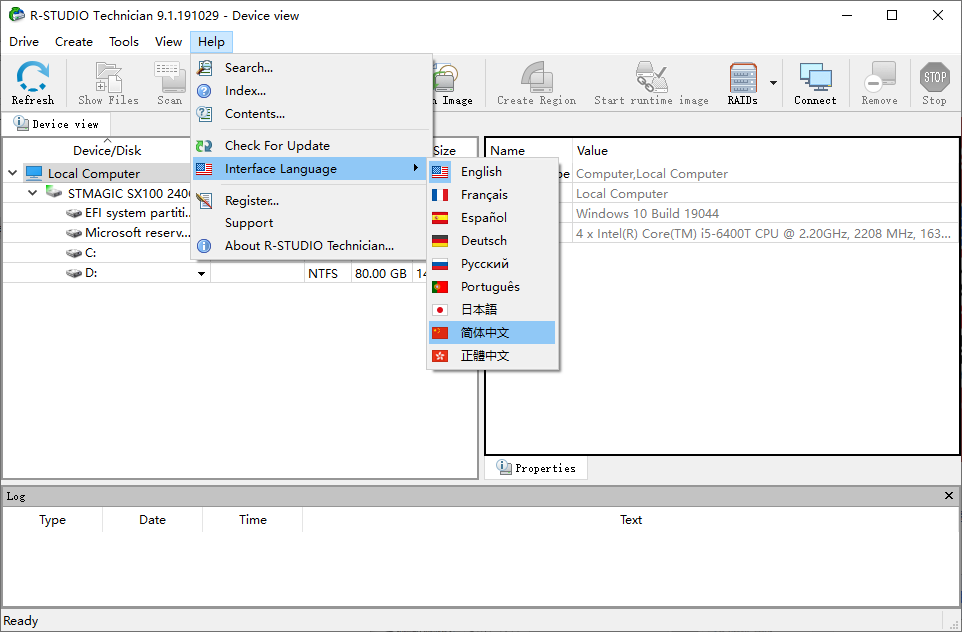
Task: Select 简体中文 interface language
Action: tap(485, 333)
